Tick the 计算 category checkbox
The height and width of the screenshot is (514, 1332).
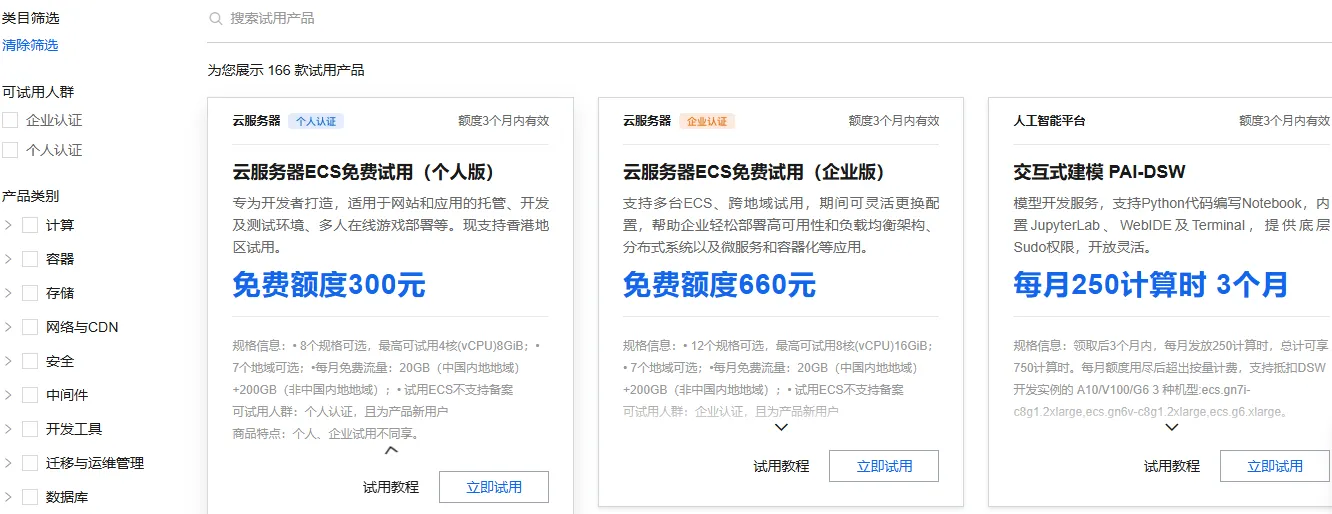point(30,225)
